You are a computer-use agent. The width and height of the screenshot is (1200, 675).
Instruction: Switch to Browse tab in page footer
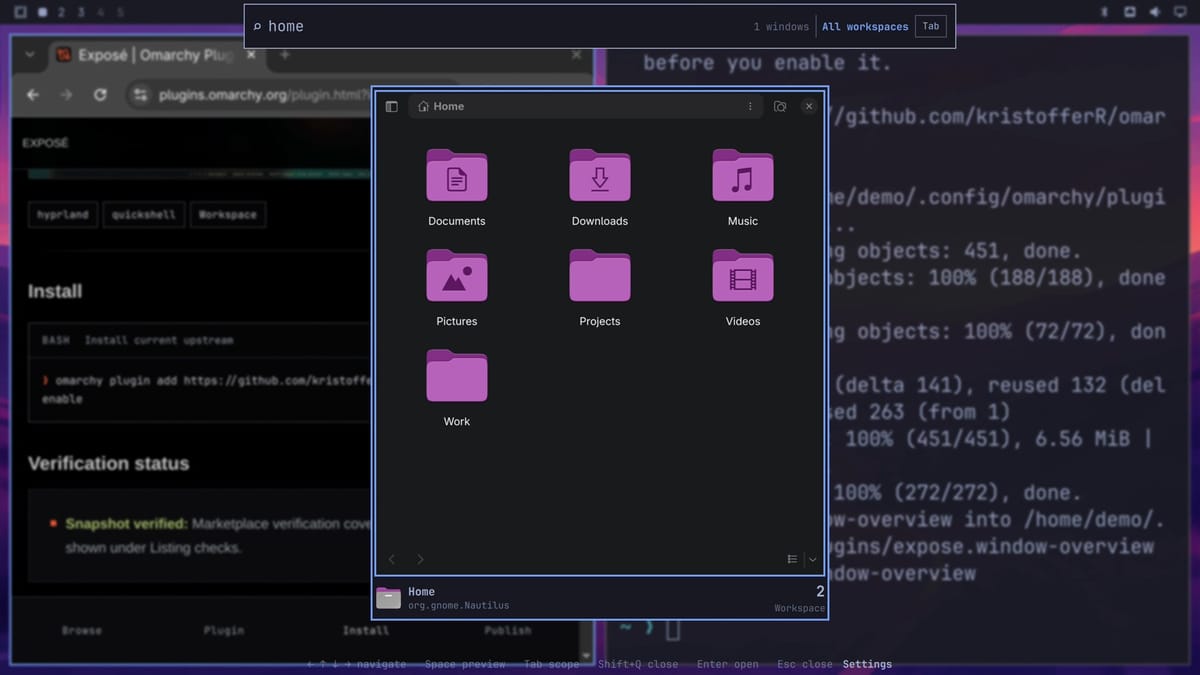[82, 630]
